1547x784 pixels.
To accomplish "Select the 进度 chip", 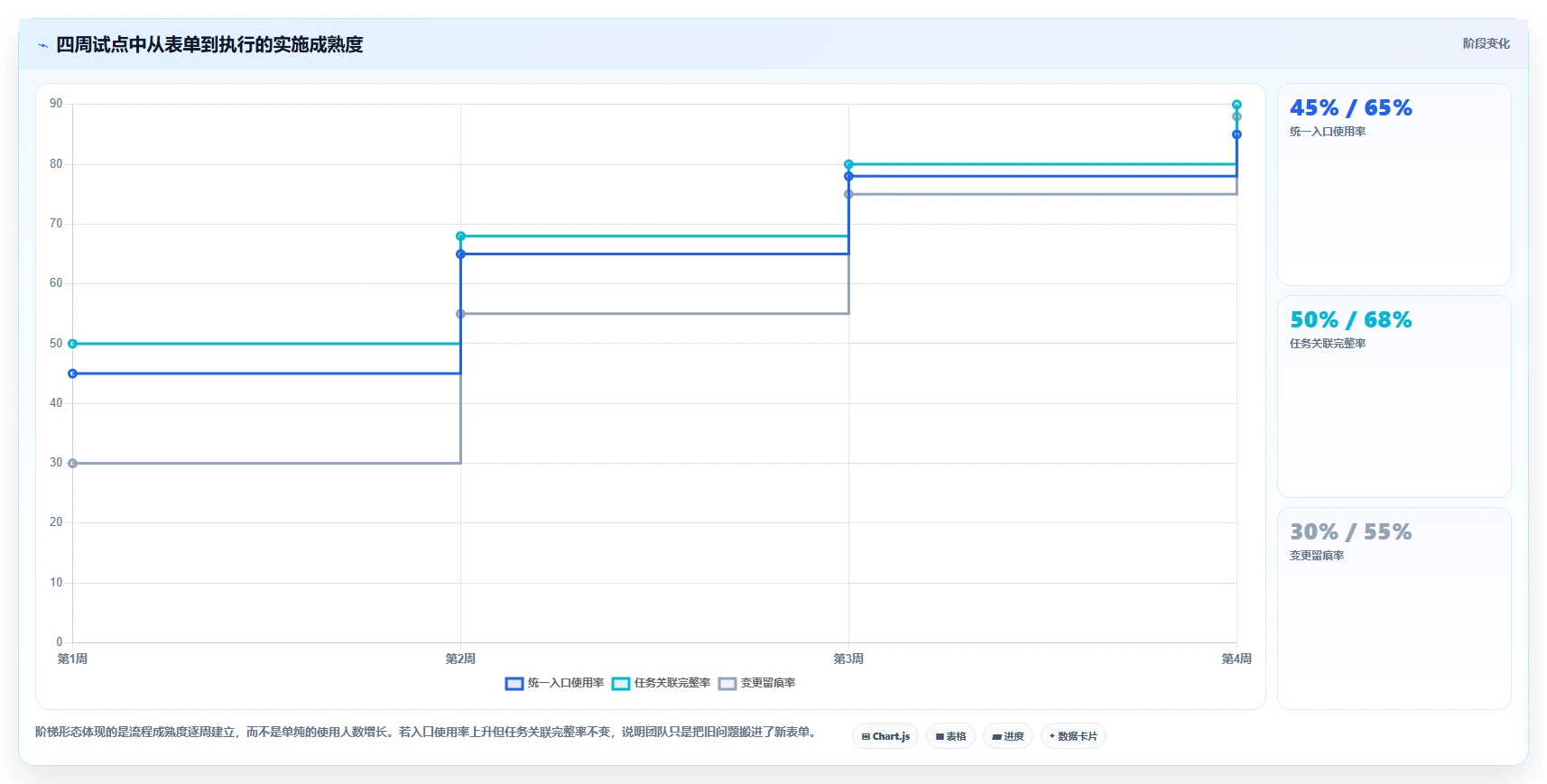I will (x=1008, y=736).
